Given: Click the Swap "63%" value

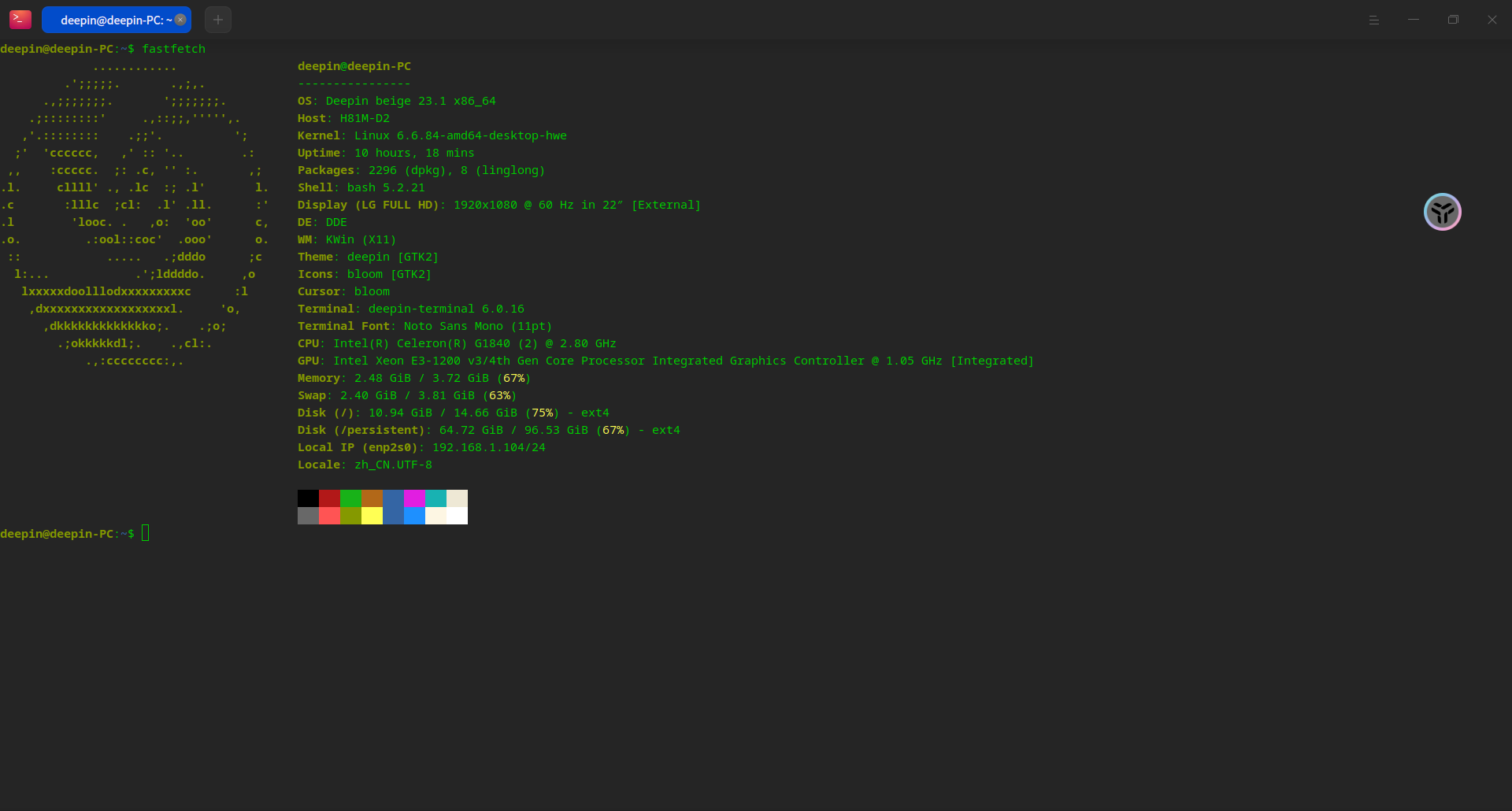Looking at the screenshot, I should pos(499,395).
